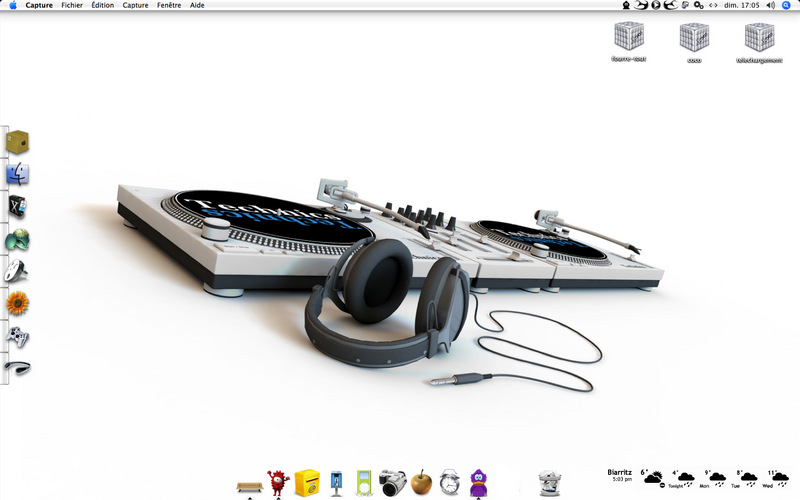Click the Spotlight search icon
Viewport: 800px width, 500px height.
point(786,5)
